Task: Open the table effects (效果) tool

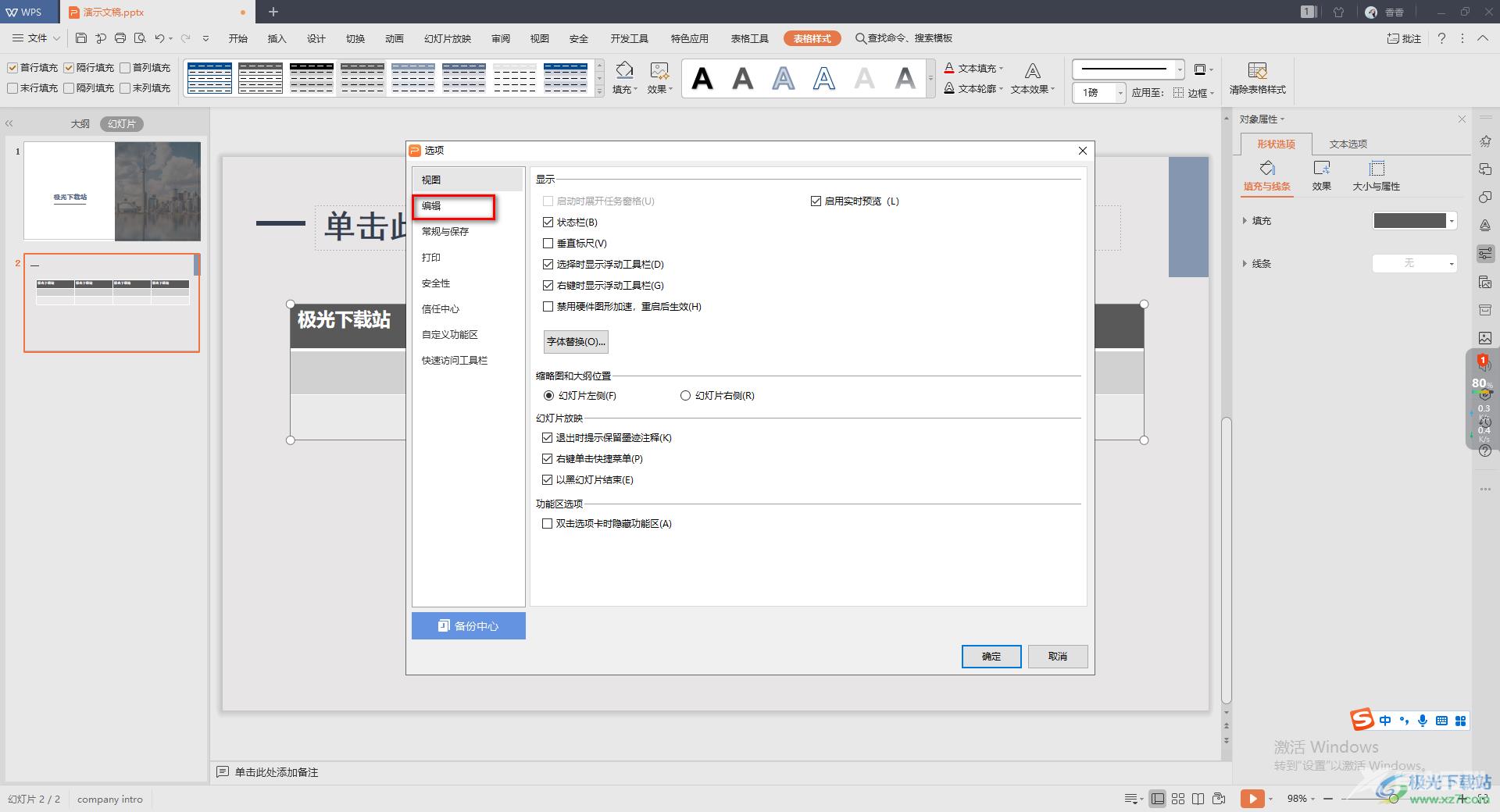Action: 659,78
